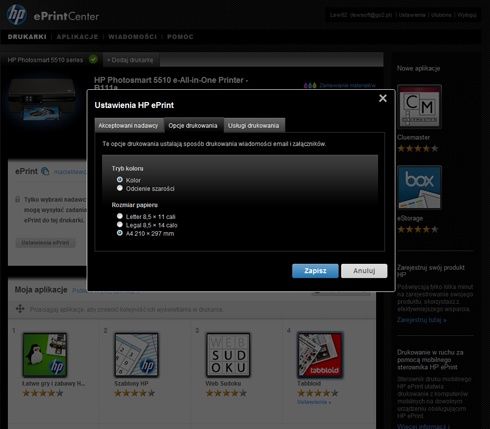
Task: Open the HP calculator templates app icon
Action: [x=136, y=355]
